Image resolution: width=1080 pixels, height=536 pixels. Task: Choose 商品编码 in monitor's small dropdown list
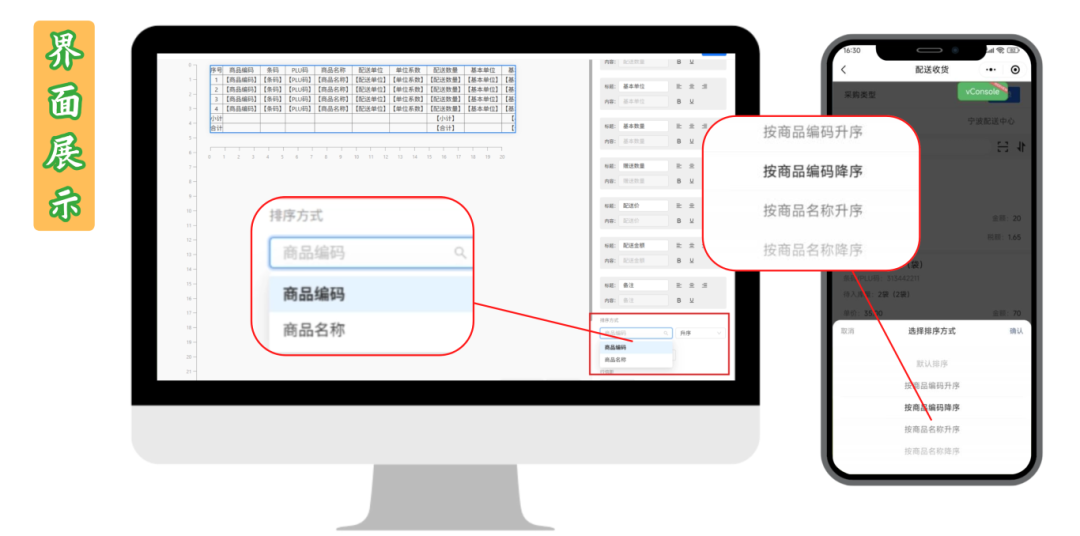coord(636,347)
